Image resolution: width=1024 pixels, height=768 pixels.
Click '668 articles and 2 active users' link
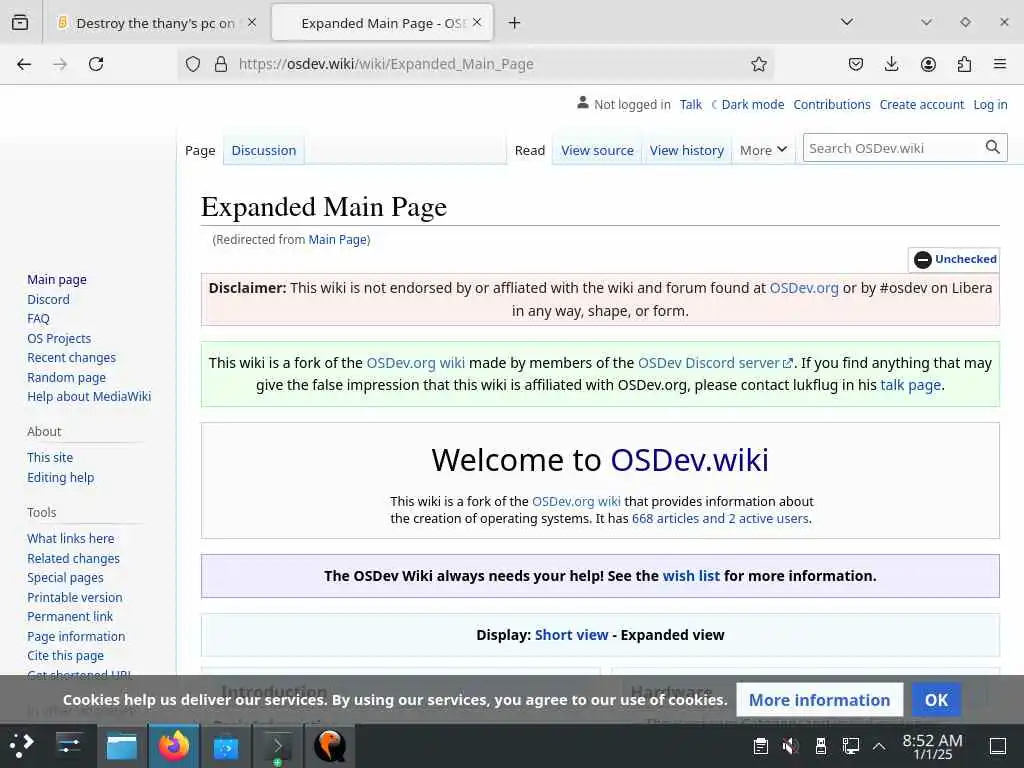720,519
